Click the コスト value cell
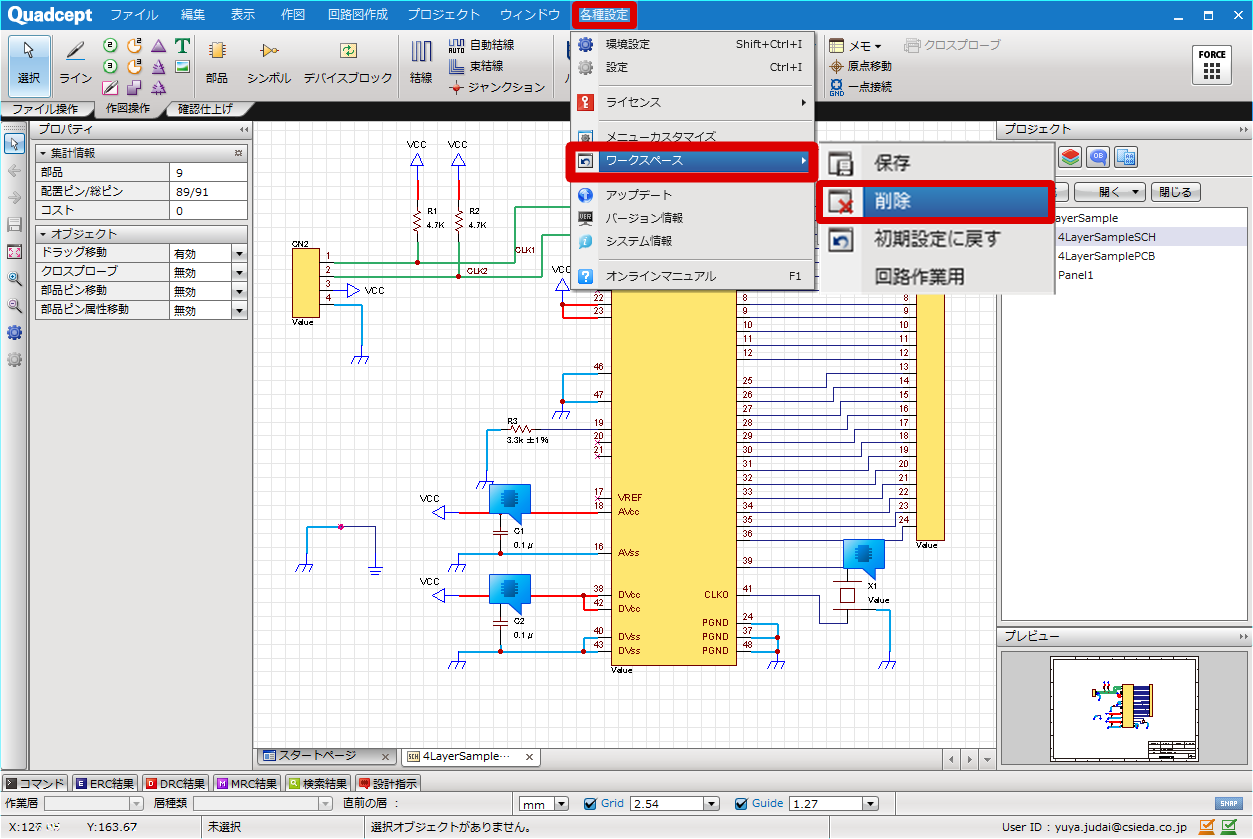 point(208,211)
